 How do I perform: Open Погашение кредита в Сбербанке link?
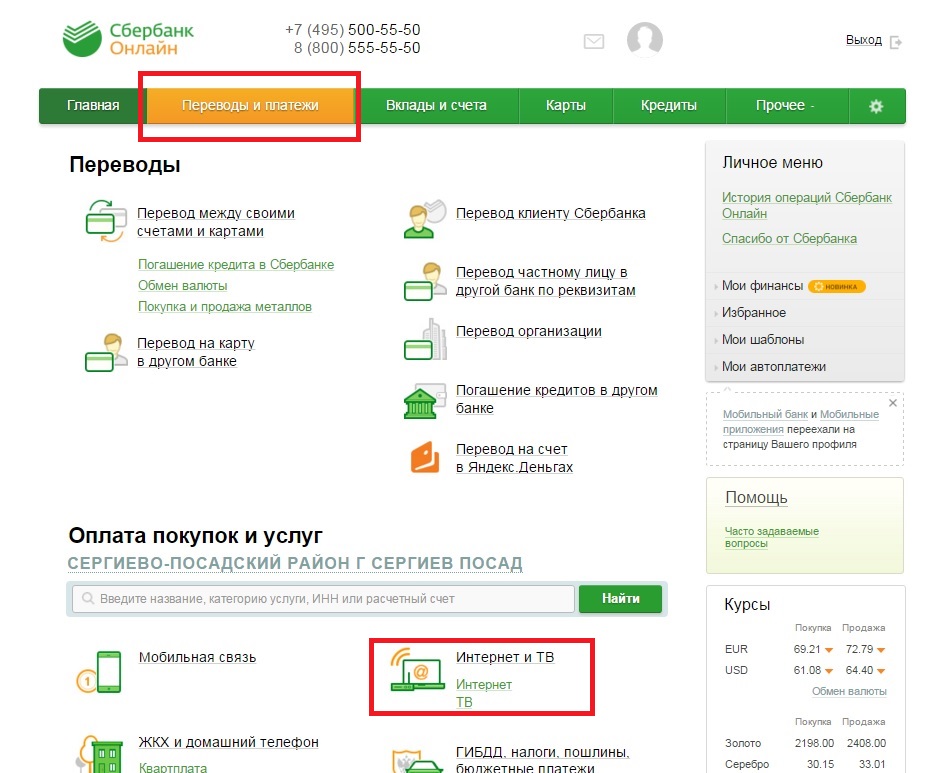pyautogui.click(x=236, y=264)
